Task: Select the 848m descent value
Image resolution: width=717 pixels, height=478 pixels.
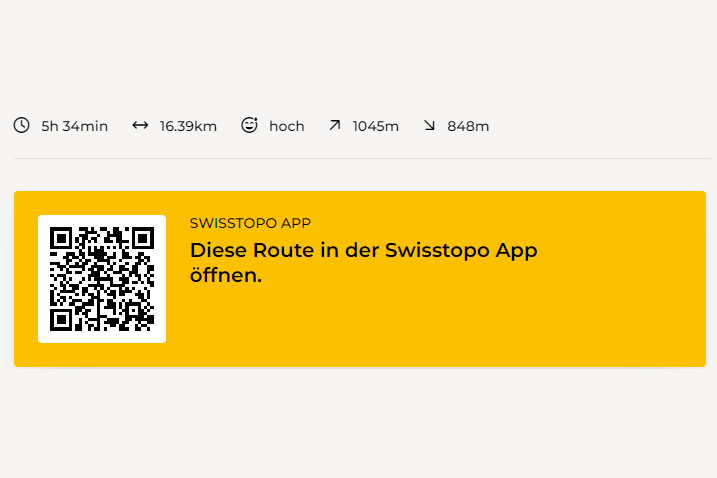Action: click(x=468, y=126)
